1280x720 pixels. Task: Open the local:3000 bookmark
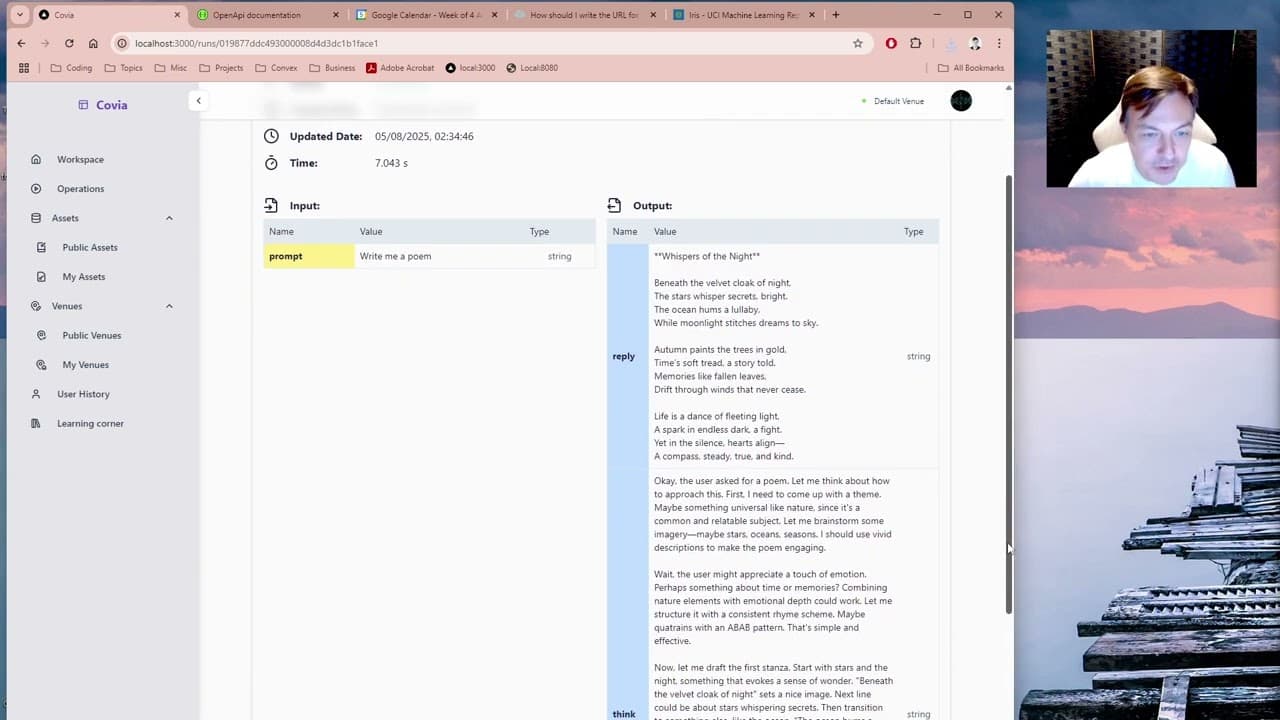(x=470, y=68)
